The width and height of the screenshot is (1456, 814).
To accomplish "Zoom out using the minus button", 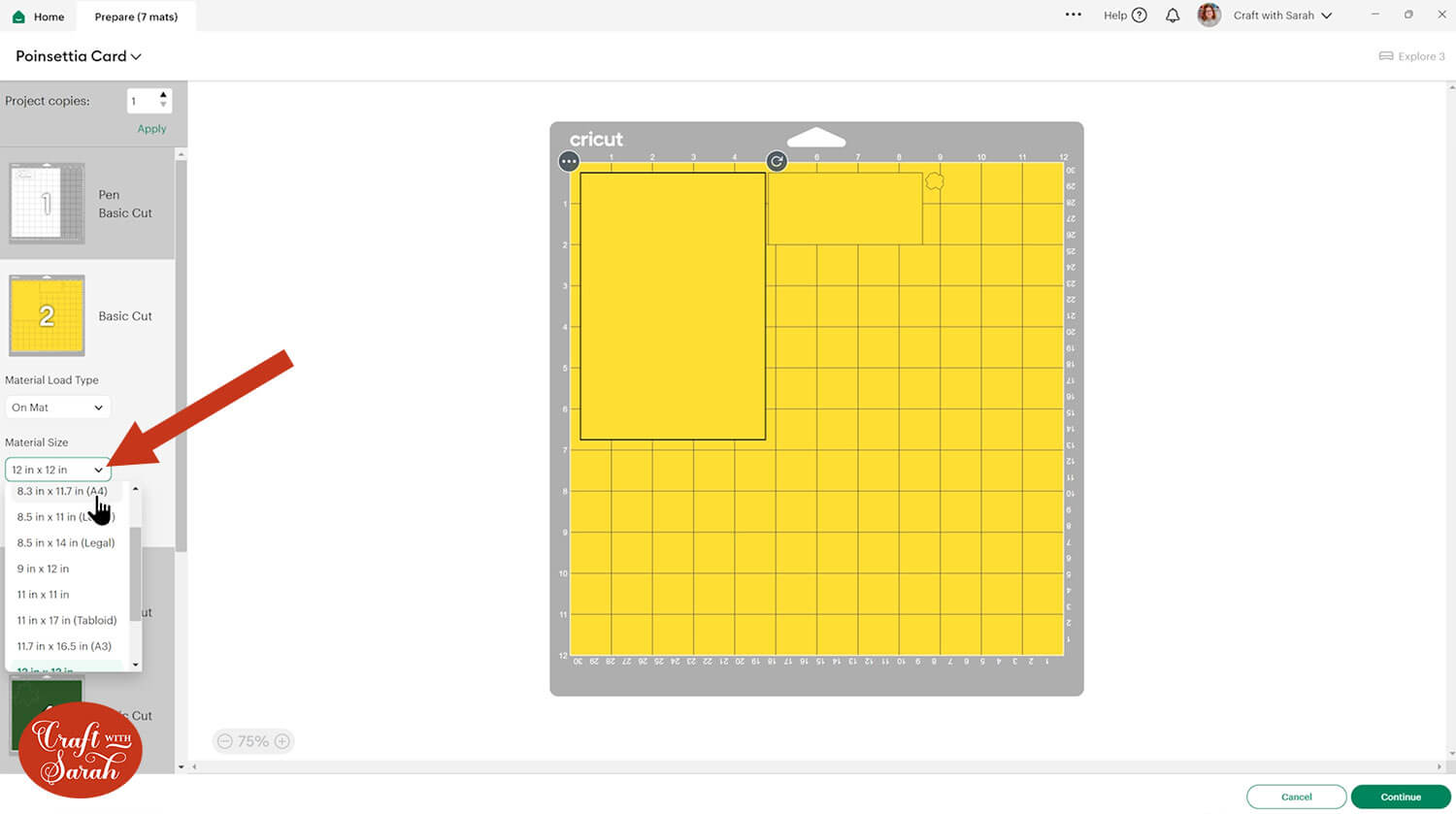I will [x=225, y=741].
